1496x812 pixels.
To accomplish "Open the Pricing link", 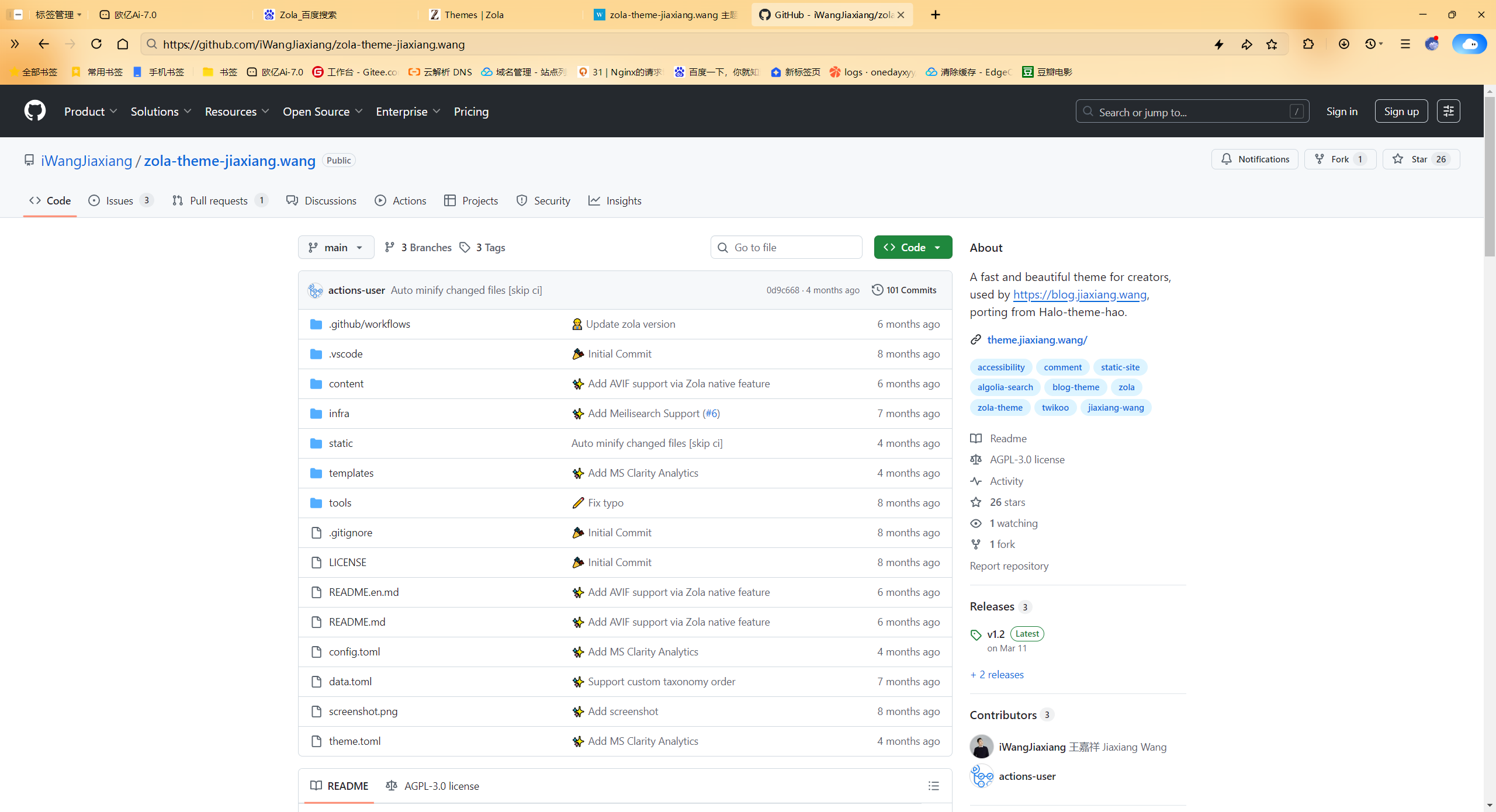I will (x=471, y=111).
